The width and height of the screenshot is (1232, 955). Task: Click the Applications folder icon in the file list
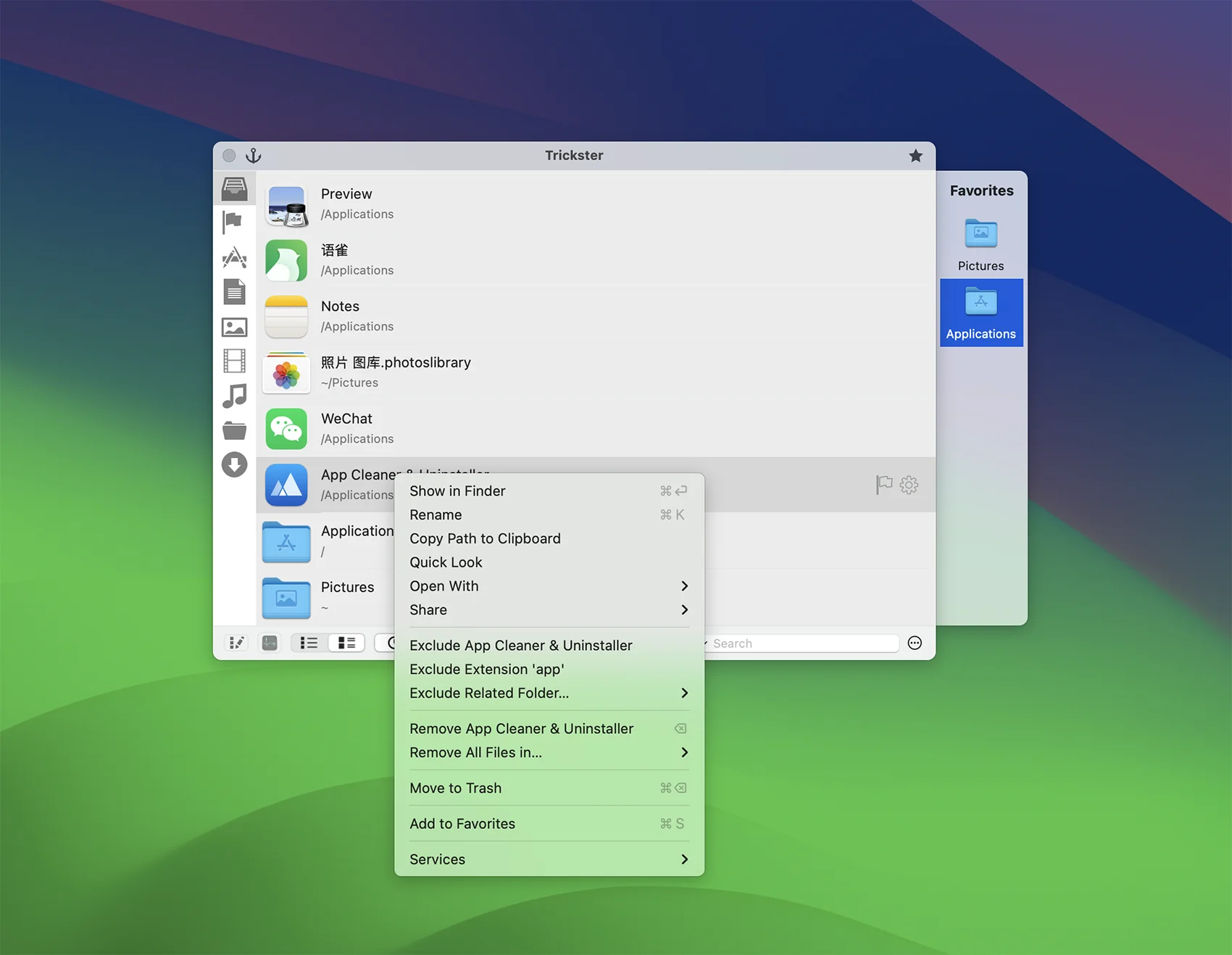point(286,541)
